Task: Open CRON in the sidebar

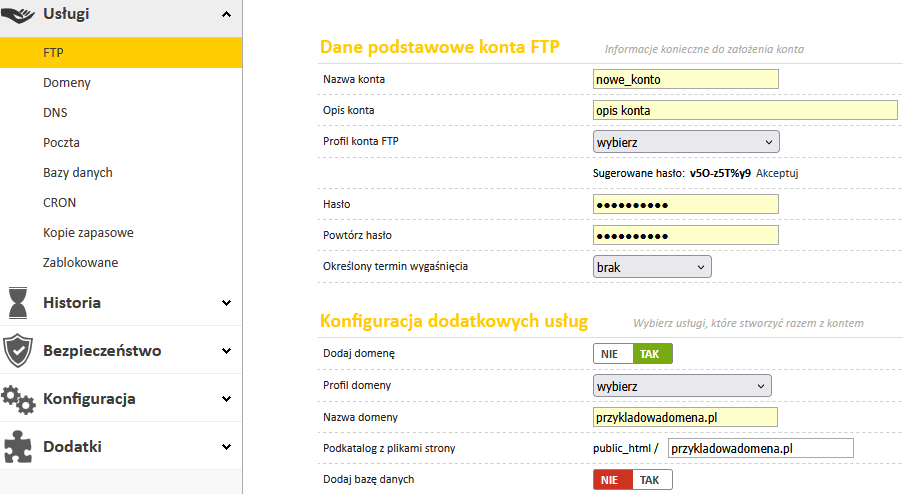Action: coord(59,203)
